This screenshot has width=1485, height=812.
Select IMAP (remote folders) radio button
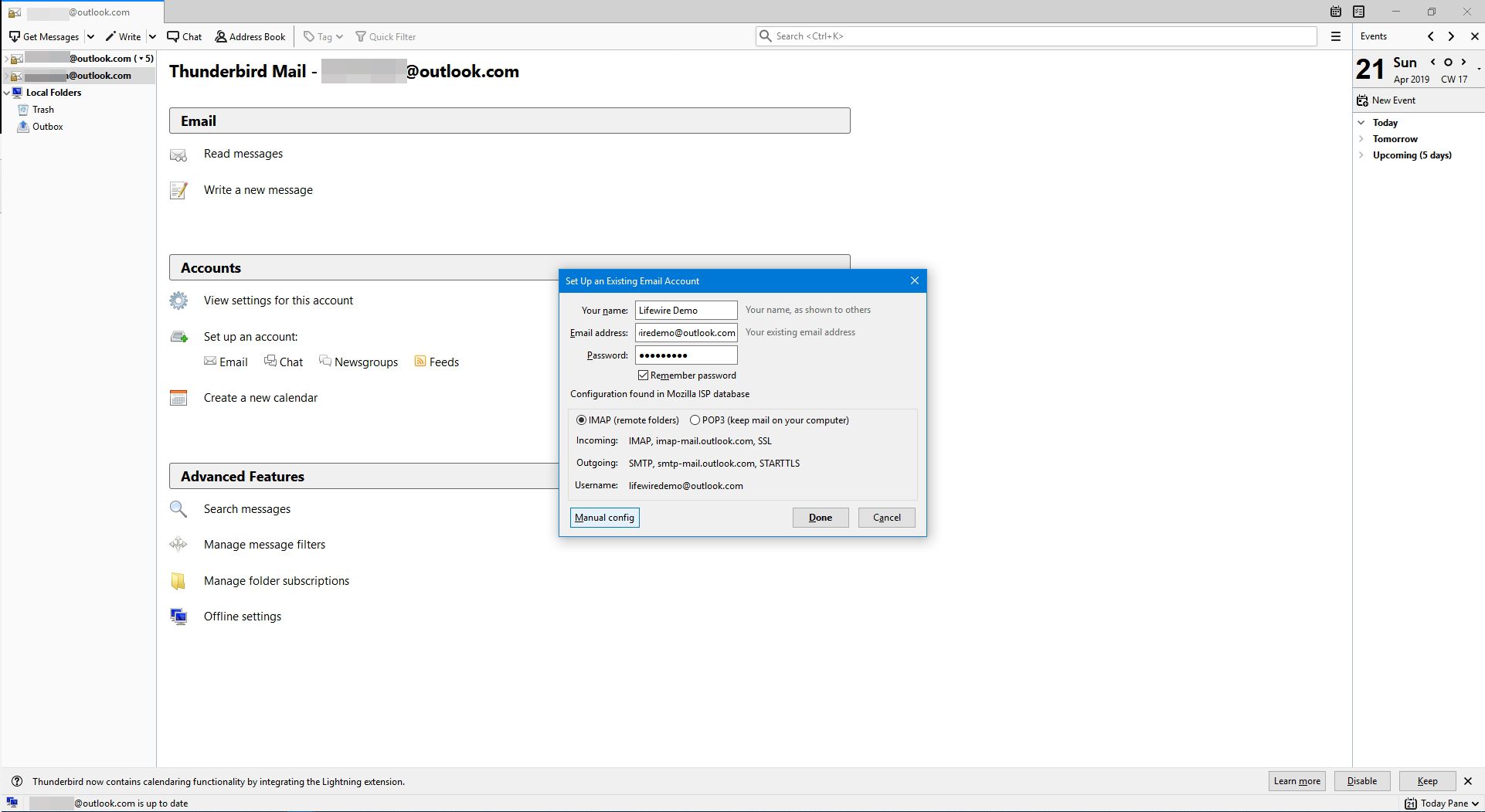tap(581, 420)
